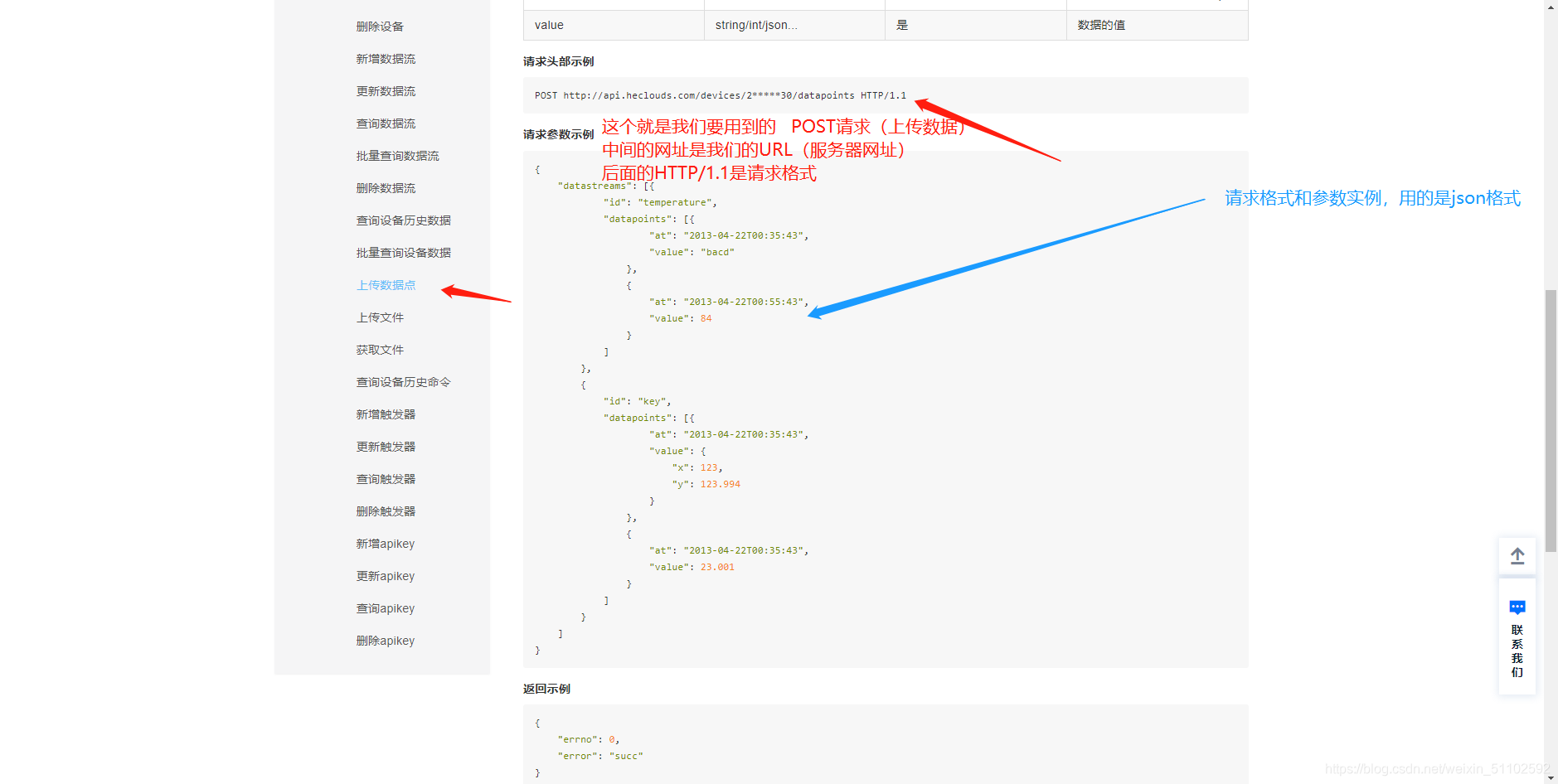This screenshot has width=1558, height=784.
Task: Select 更新apikey in the sidebar
Action: (x=385, y=576)
